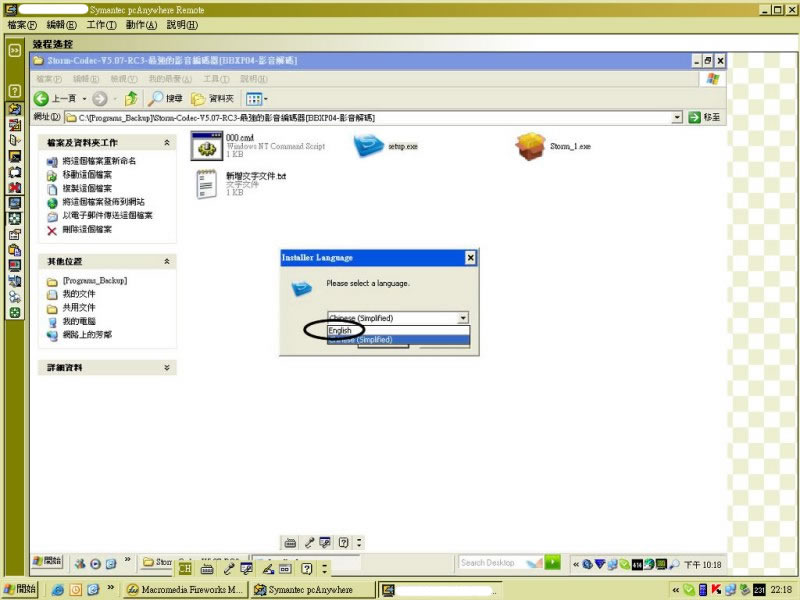
Task: Click the clipboard transfer icon in pcAnywhere sidebar
Action: (15, 250)
